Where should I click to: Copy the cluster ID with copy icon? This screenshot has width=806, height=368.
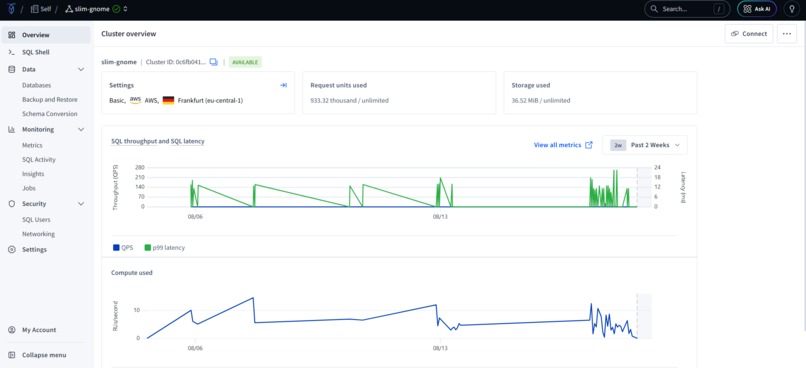coord(213,62)
